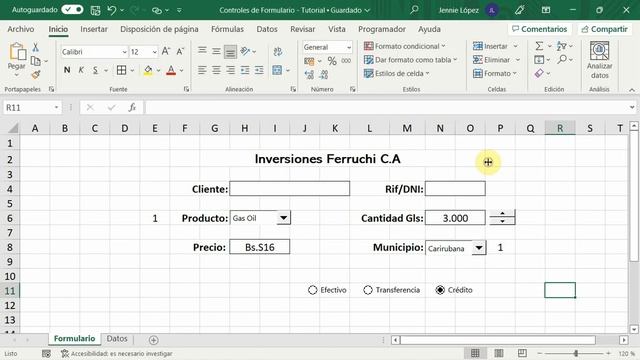
Task: Click the Cliente input box
Action: [289, 189]
